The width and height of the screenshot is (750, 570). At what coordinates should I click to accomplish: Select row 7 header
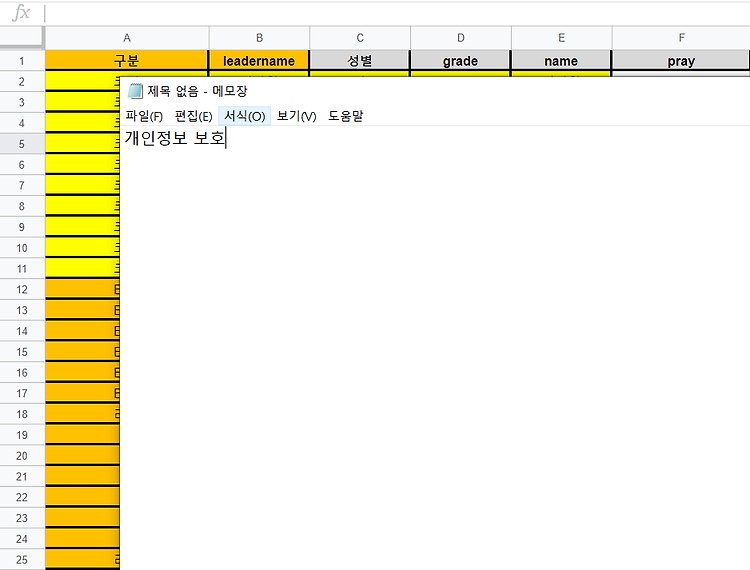tap(22, 186)
